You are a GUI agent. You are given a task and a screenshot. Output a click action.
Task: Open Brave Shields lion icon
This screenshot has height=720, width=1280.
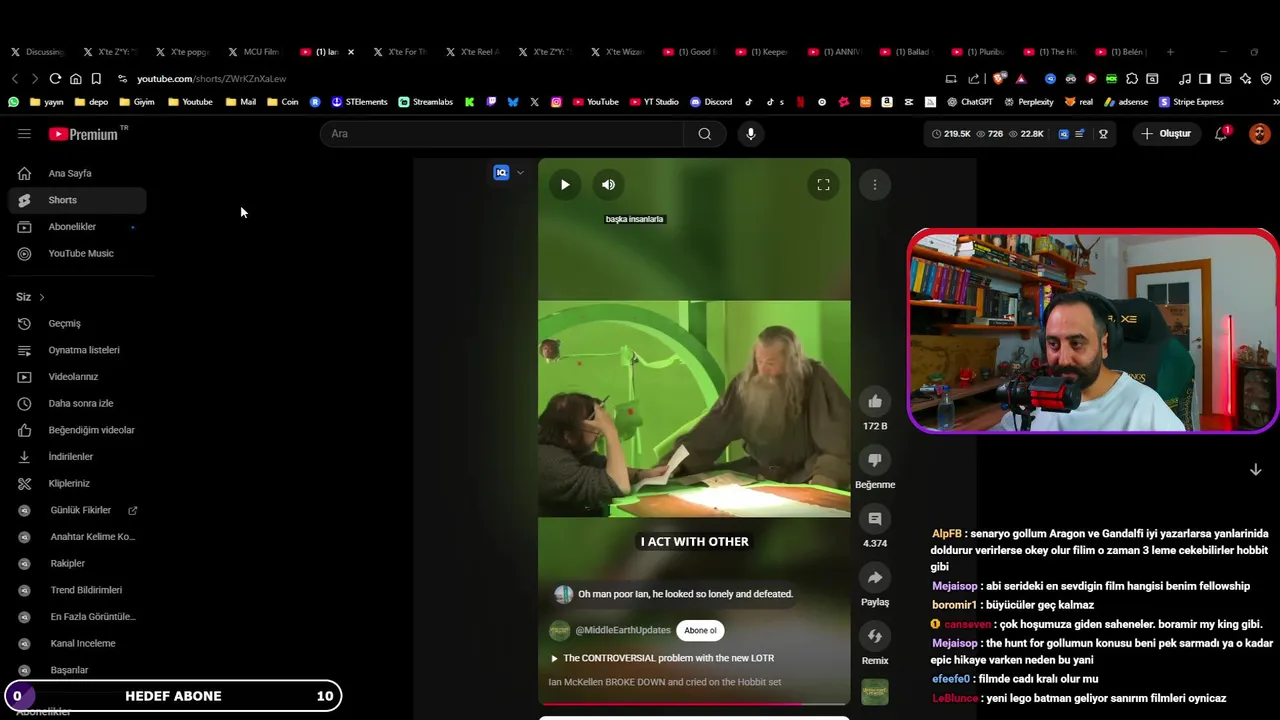click(1000, 79)
